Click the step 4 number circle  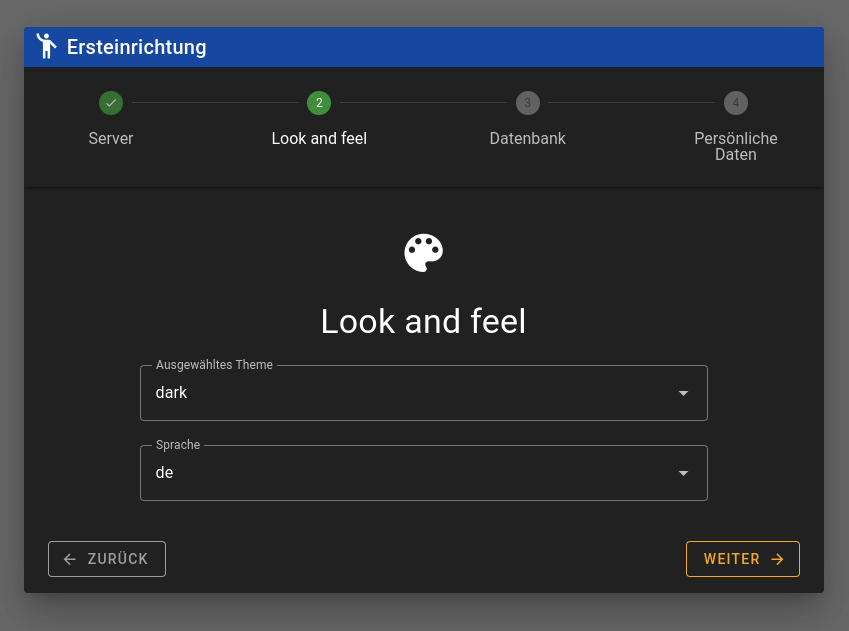[735, 102]
